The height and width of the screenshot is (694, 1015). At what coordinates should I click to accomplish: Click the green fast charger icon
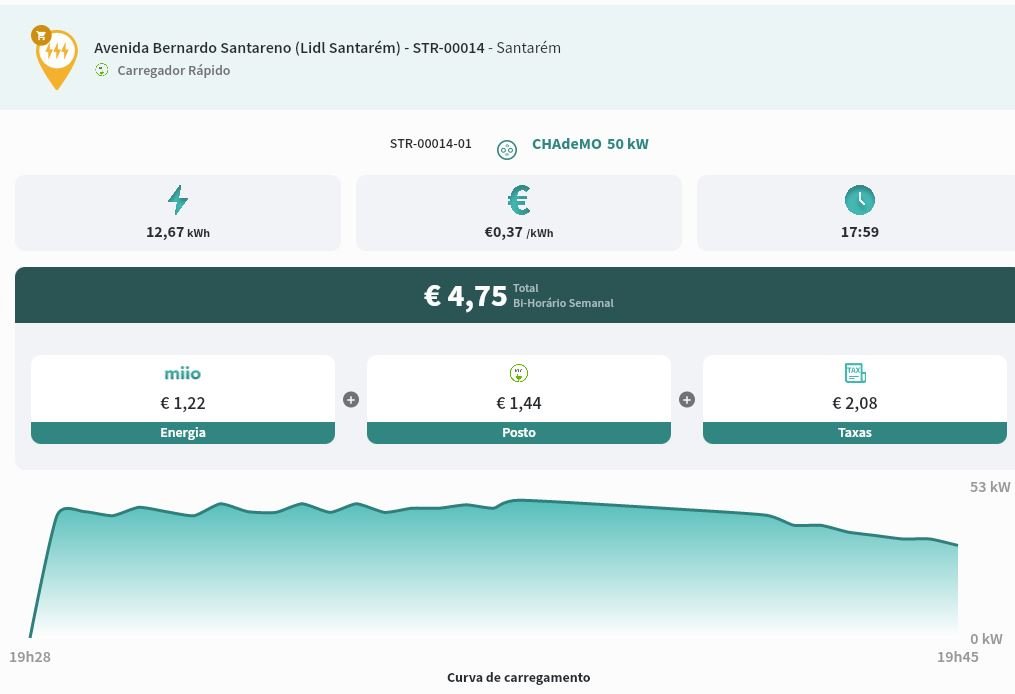(102, 70)
